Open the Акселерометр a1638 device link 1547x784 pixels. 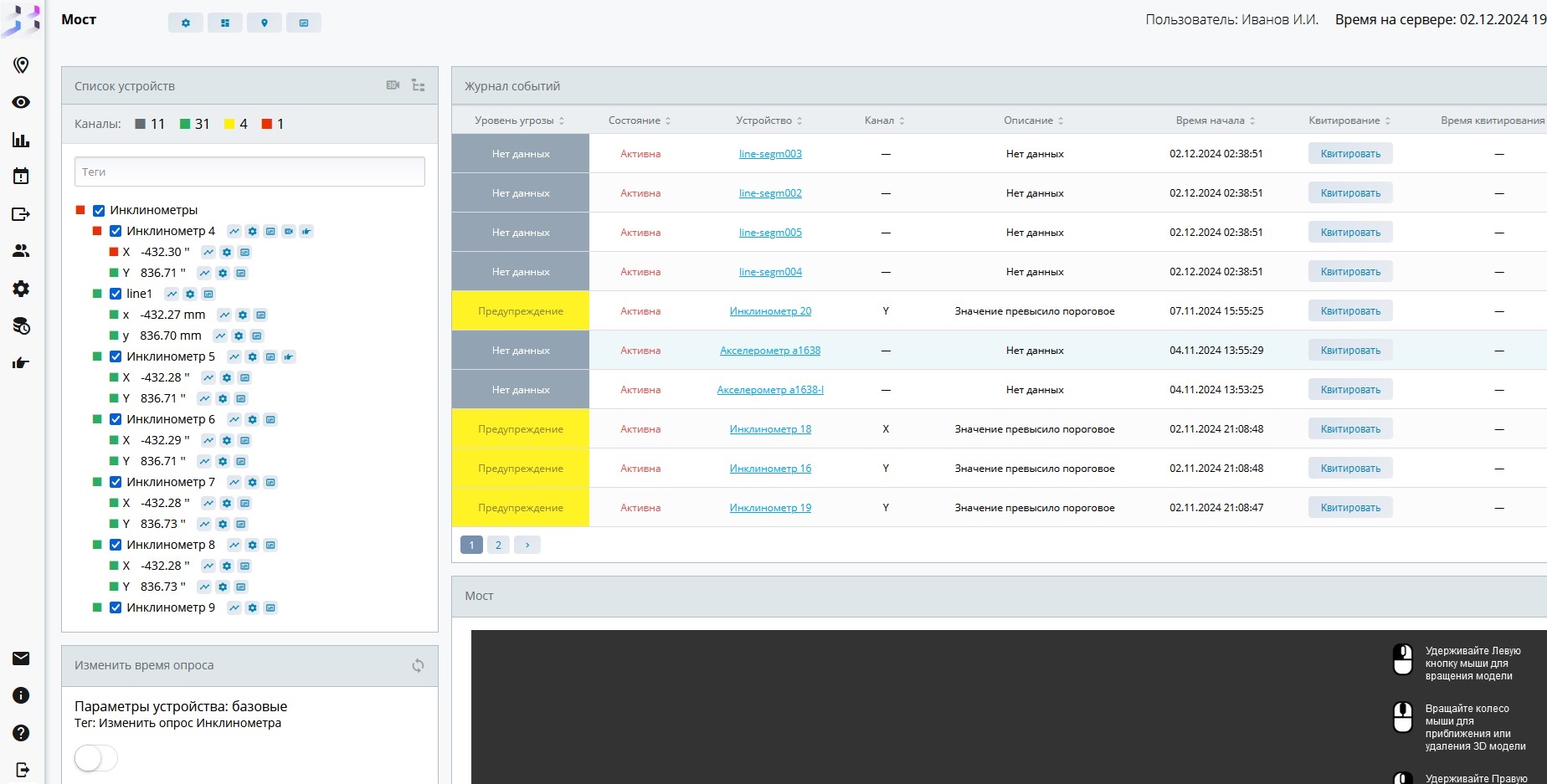tap(769, 351)
